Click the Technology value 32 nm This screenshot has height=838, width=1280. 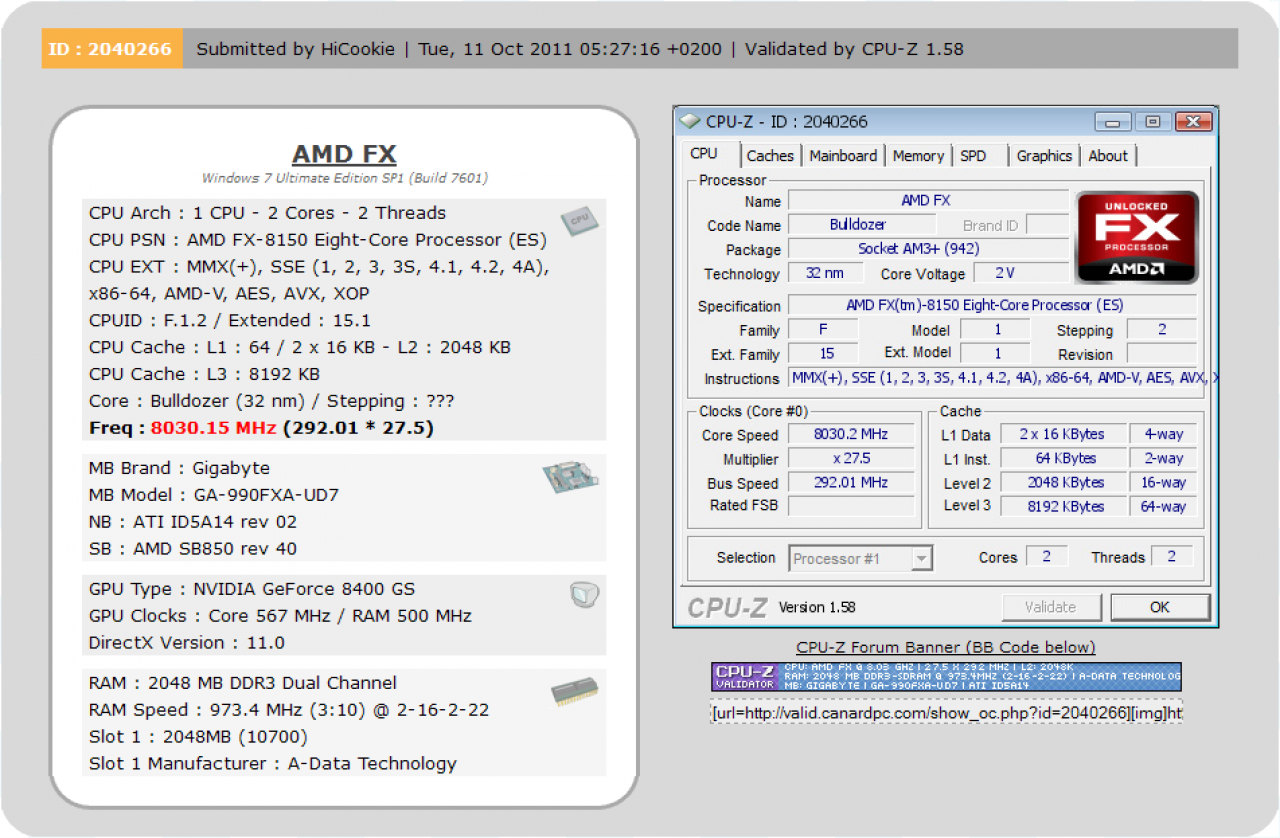pyautogui.click(x=826, y=273)
